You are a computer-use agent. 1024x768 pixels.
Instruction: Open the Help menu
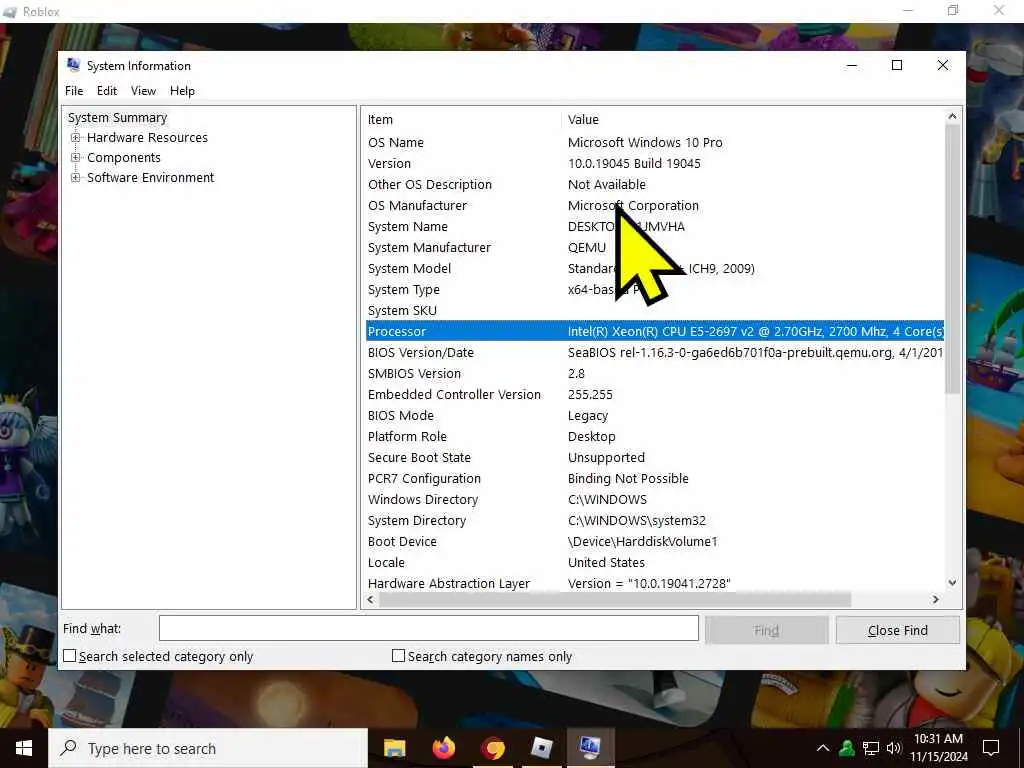click(182, 91)
